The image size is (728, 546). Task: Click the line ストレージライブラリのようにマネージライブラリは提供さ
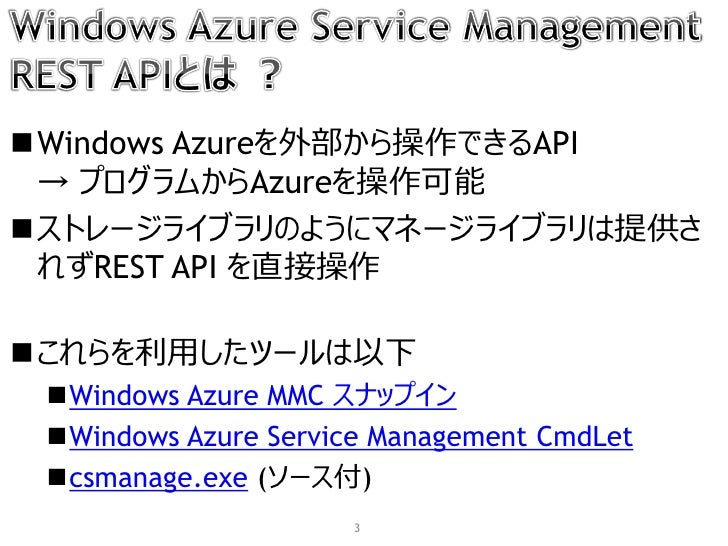click(369, 228)
